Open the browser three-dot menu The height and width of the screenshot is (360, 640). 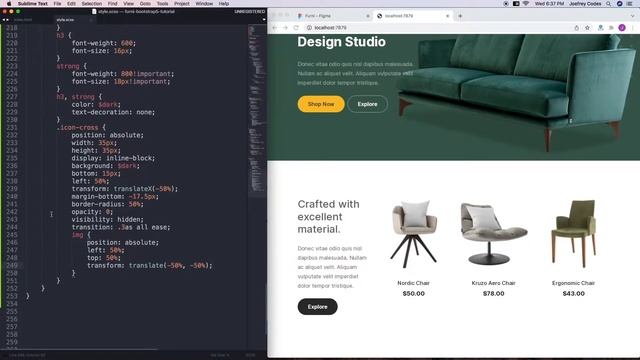pos(633,28)
